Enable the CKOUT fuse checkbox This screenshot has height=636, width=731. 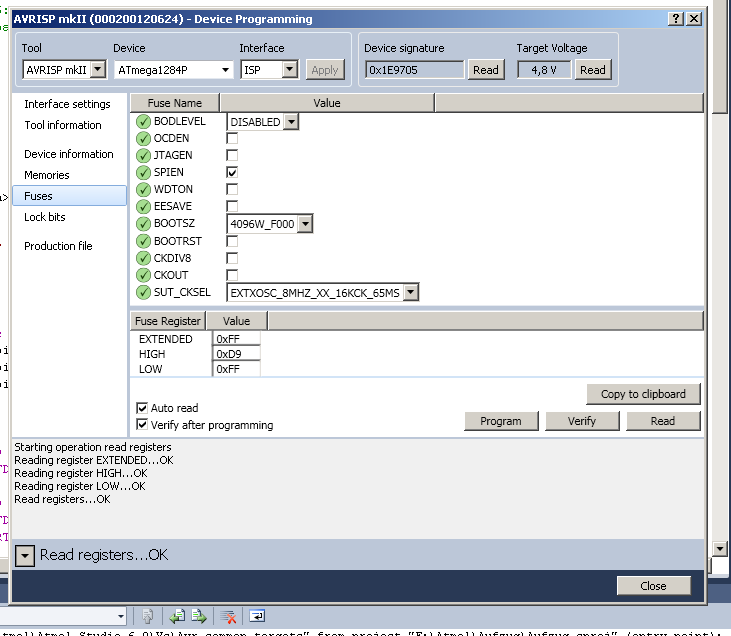click(232, 275)
